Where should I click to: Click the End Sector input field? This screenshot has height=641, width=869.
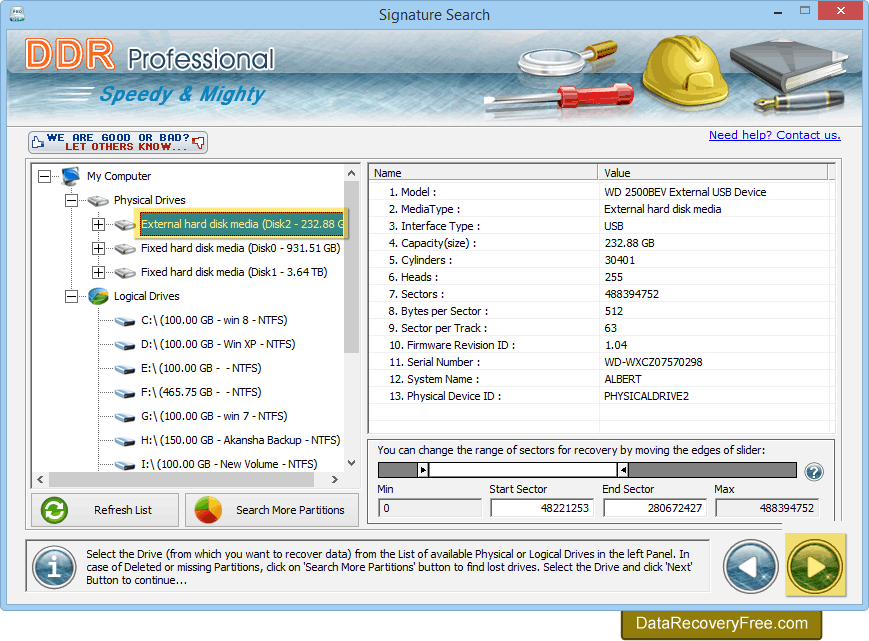tap(655, 508)
